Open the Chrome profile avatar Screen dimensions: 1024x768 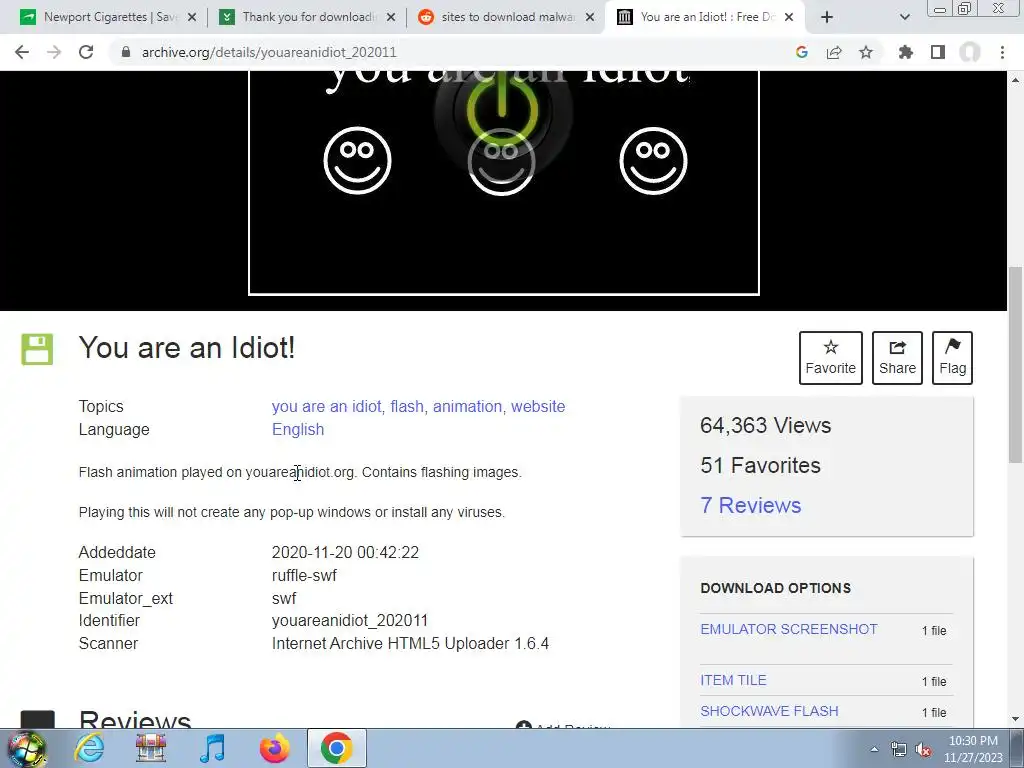pos(970,52)
